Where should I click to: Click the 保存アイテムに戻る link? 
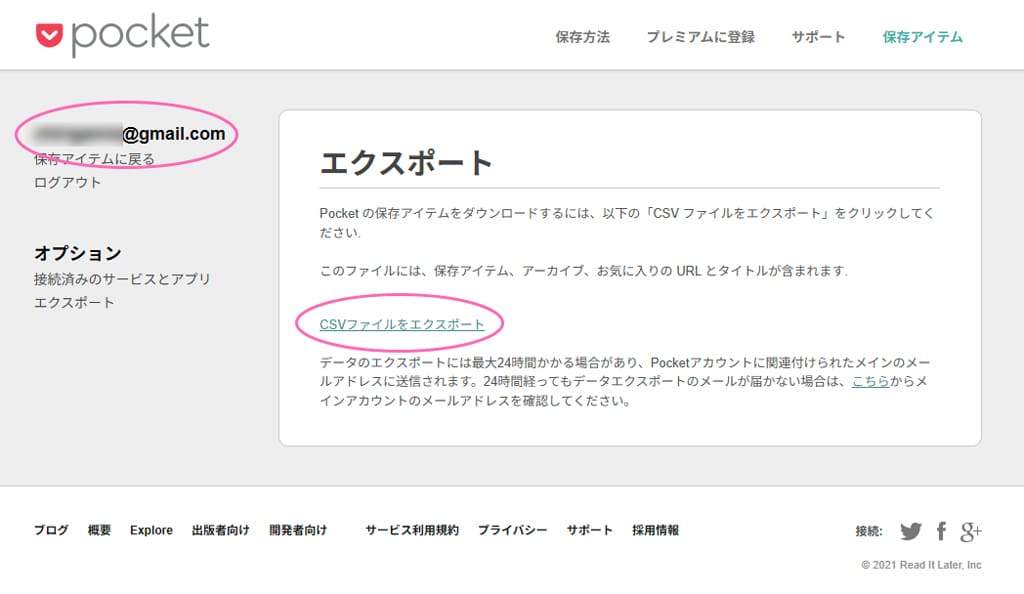click(95, 159)
